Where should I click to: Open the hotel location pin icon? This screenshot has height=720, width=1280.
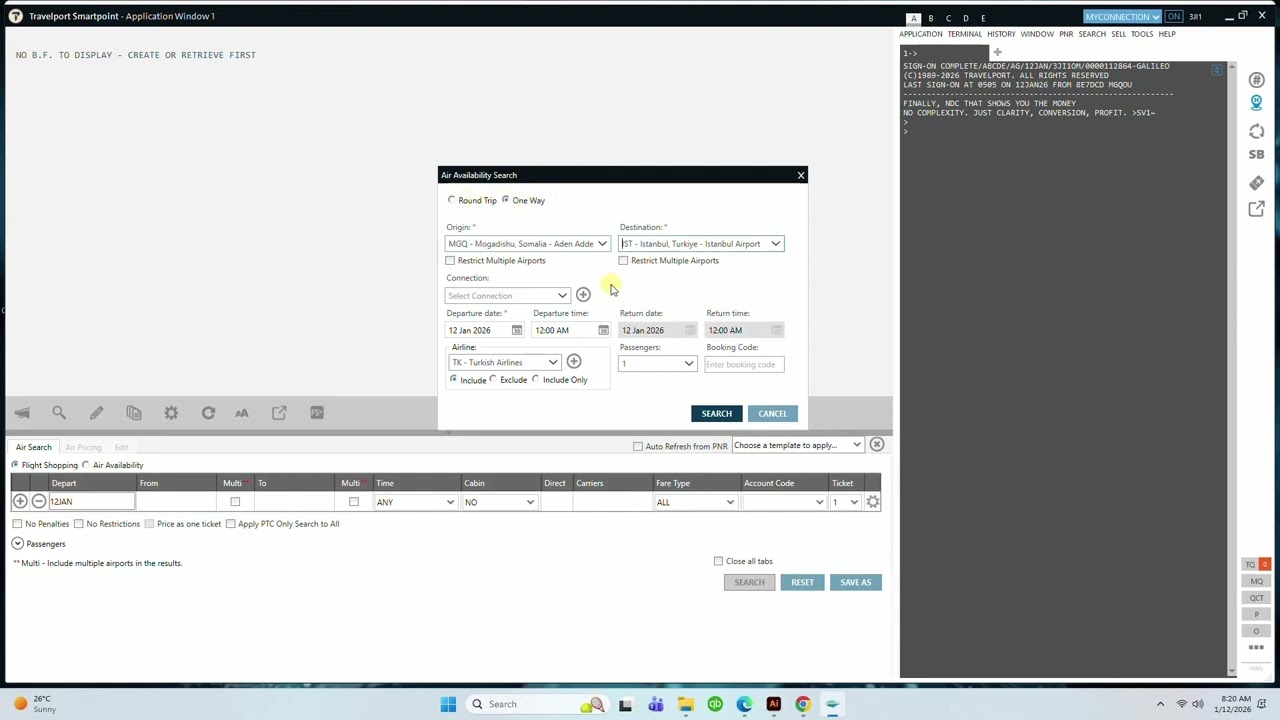coord(1257,102)
